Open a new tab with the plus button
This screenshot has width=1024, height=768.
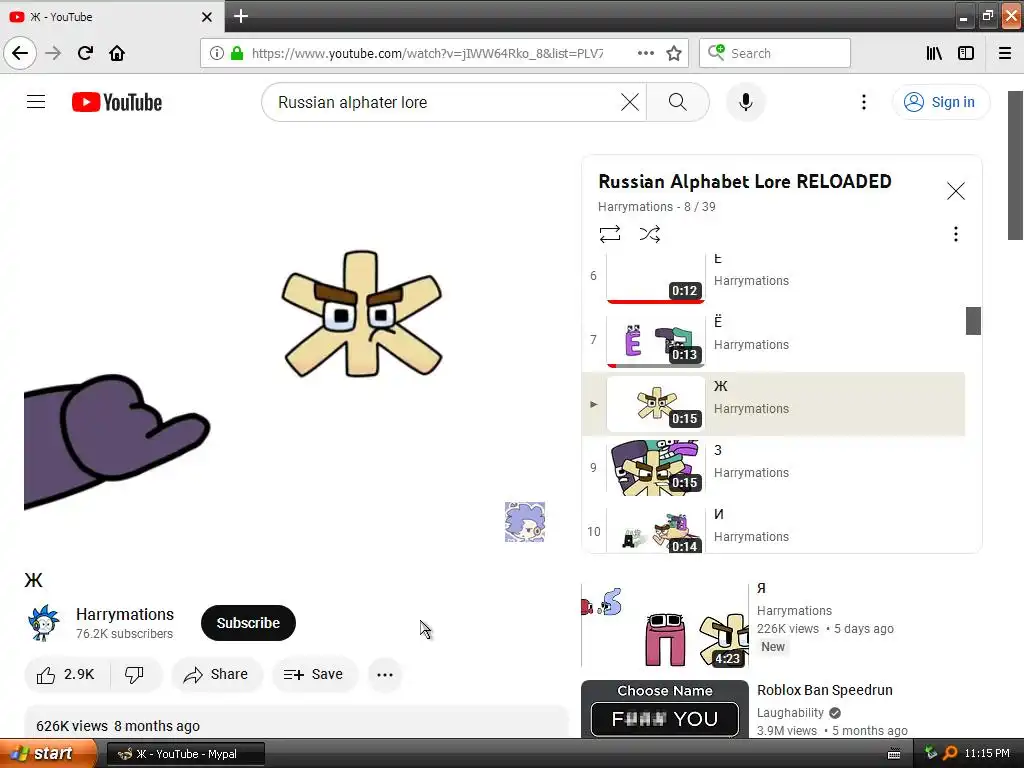(x=241, y=16)
